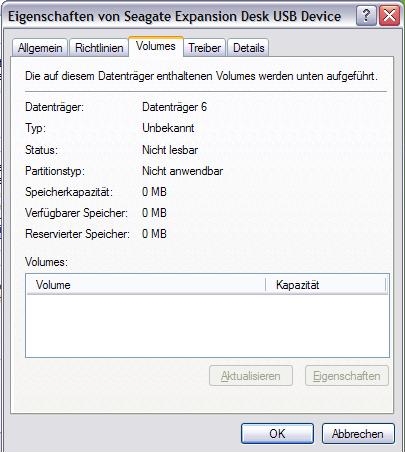The image size is (405, 452).
Task: Open the Treiber tab
Action: [204, 48]
